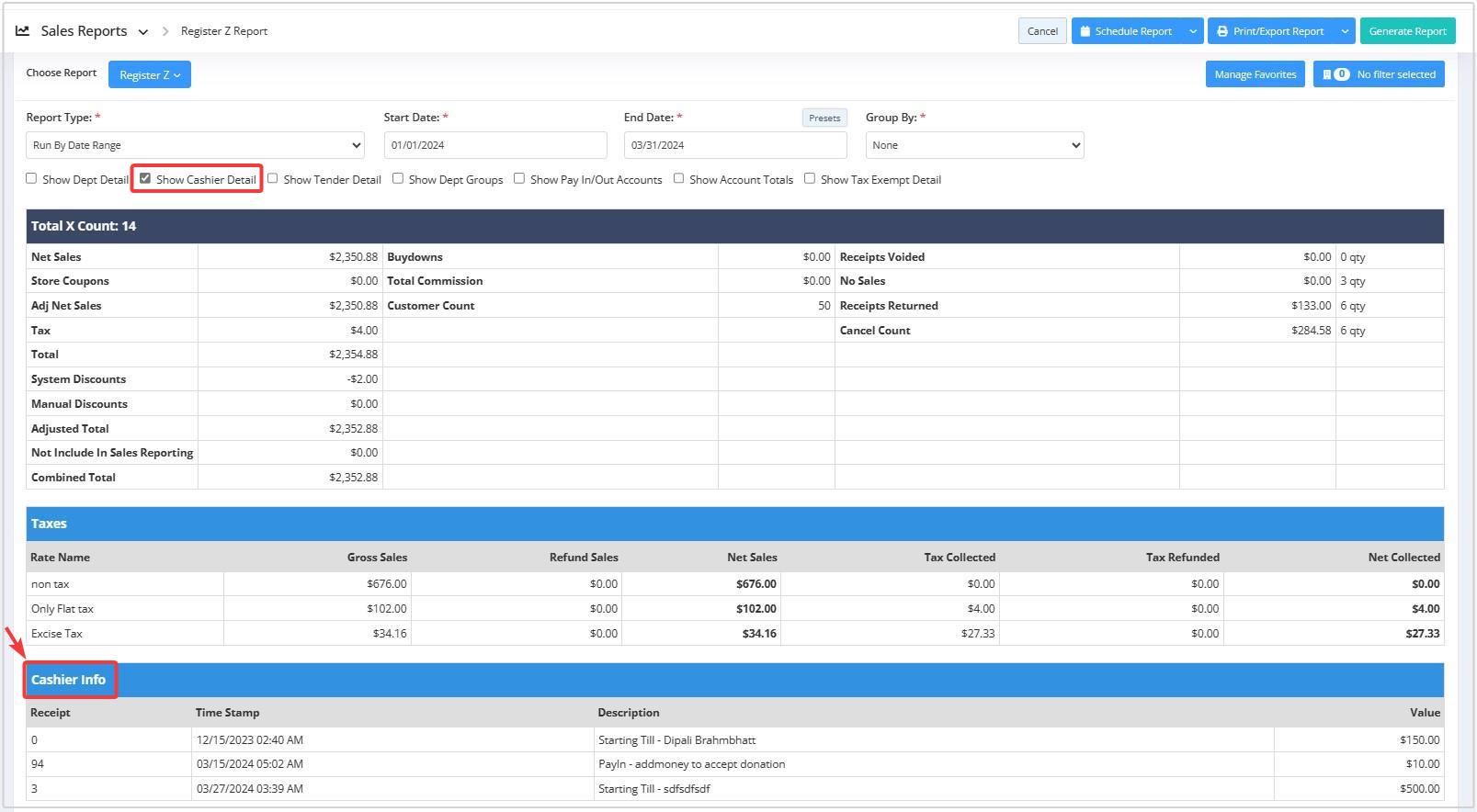Open the Register Z report chooser
Image resolution: width=1477 pixels, height=812 pixels.
point(150,75)
